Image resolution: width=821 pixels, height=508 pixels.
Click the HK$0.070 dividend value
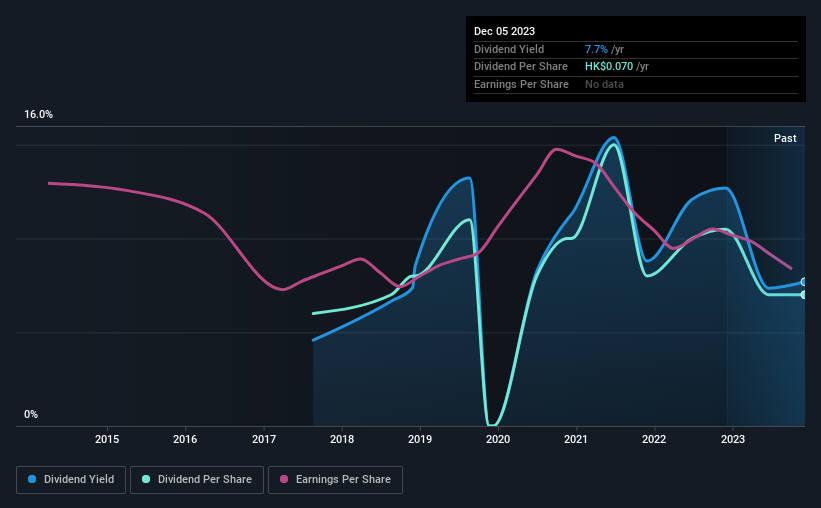pos(609,67)
